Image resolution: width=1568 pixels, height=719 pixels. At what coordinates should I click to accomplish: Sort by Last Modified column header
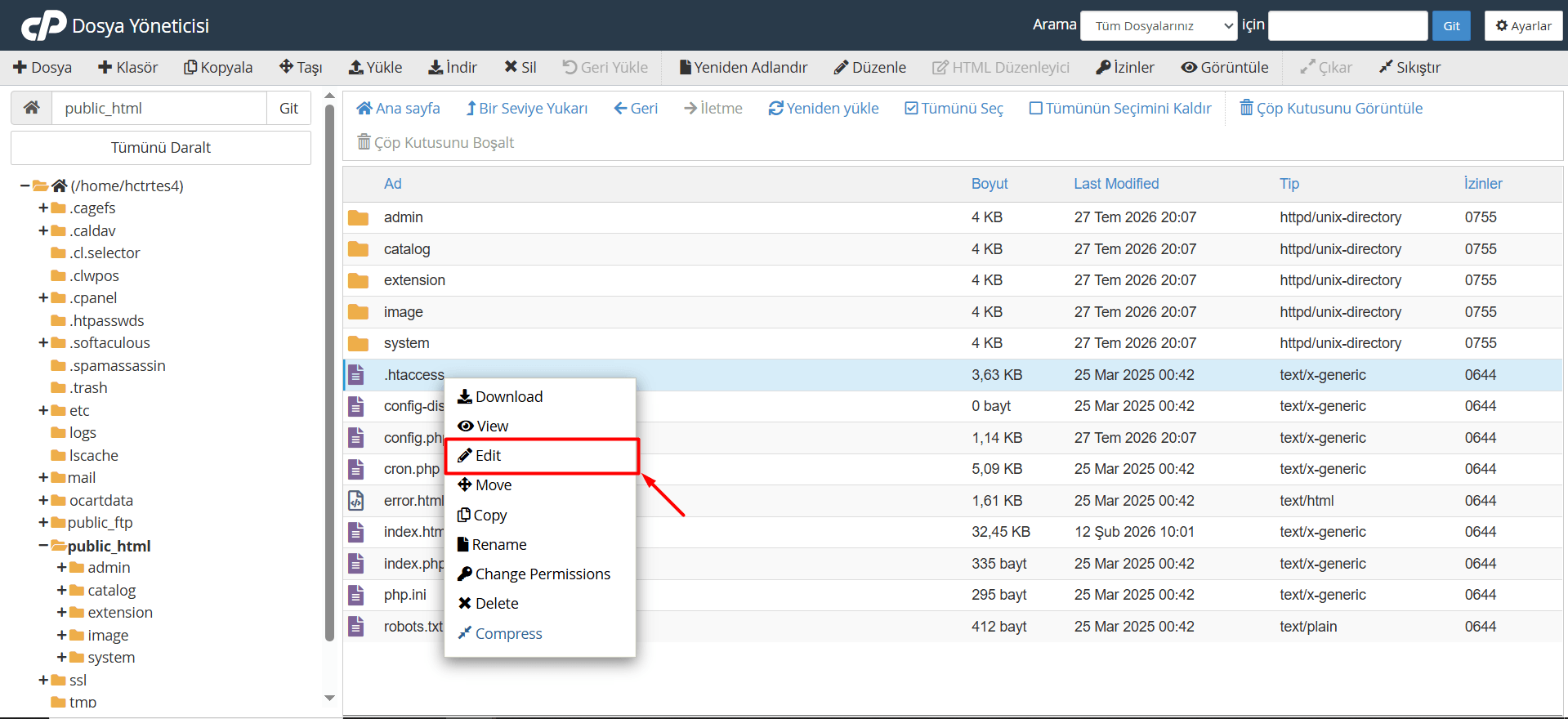click(x=1116, y=184)
